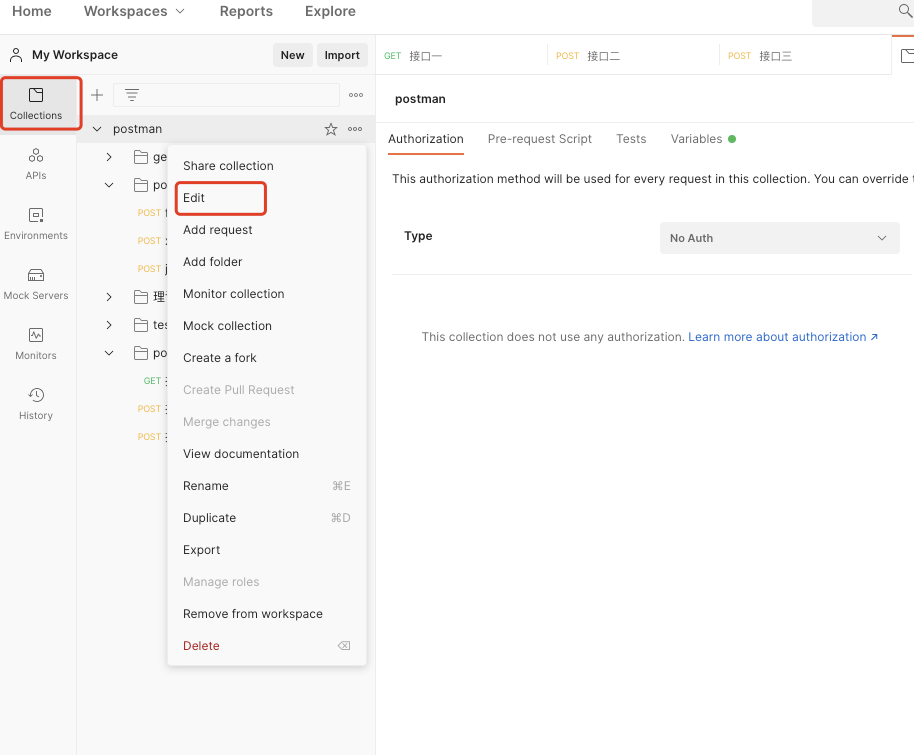Switch to the Variables tab
Viewport: 914px width, 755px height.
[702, 139]
